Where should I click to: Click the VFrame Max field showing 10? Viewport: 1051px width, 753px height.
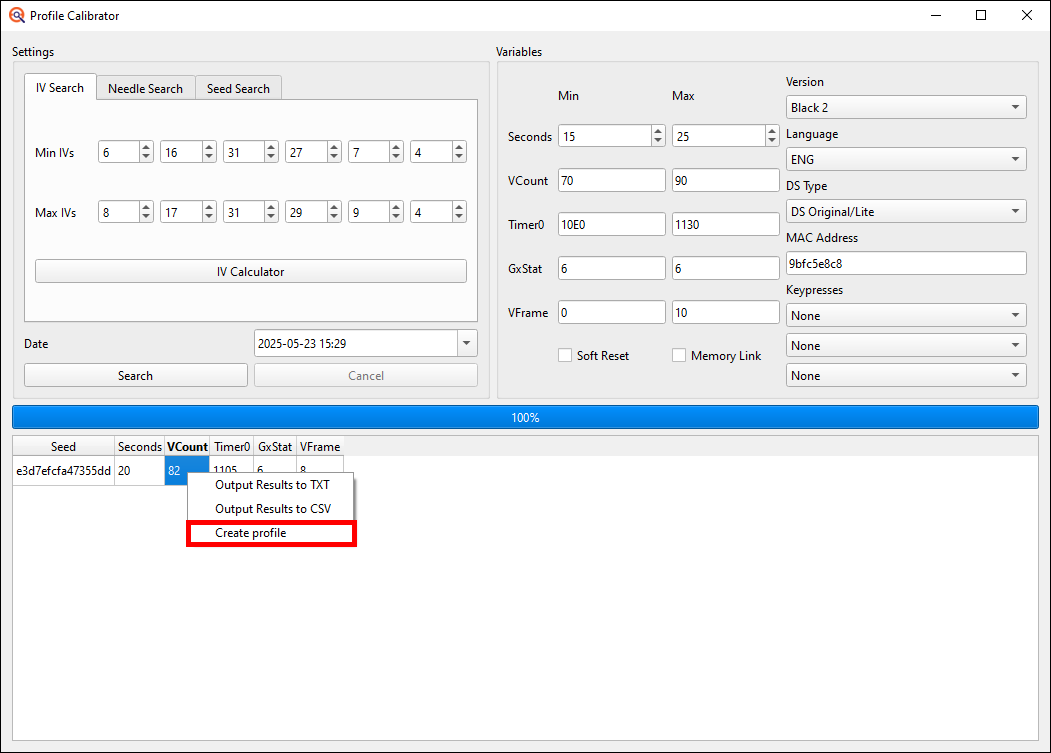[x=725, y=312]
